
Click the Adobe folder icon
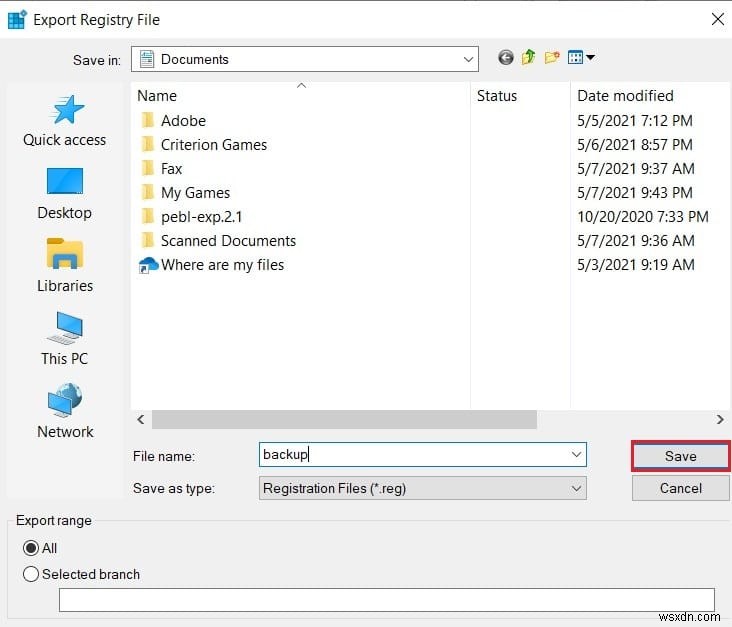pos(148,120)
